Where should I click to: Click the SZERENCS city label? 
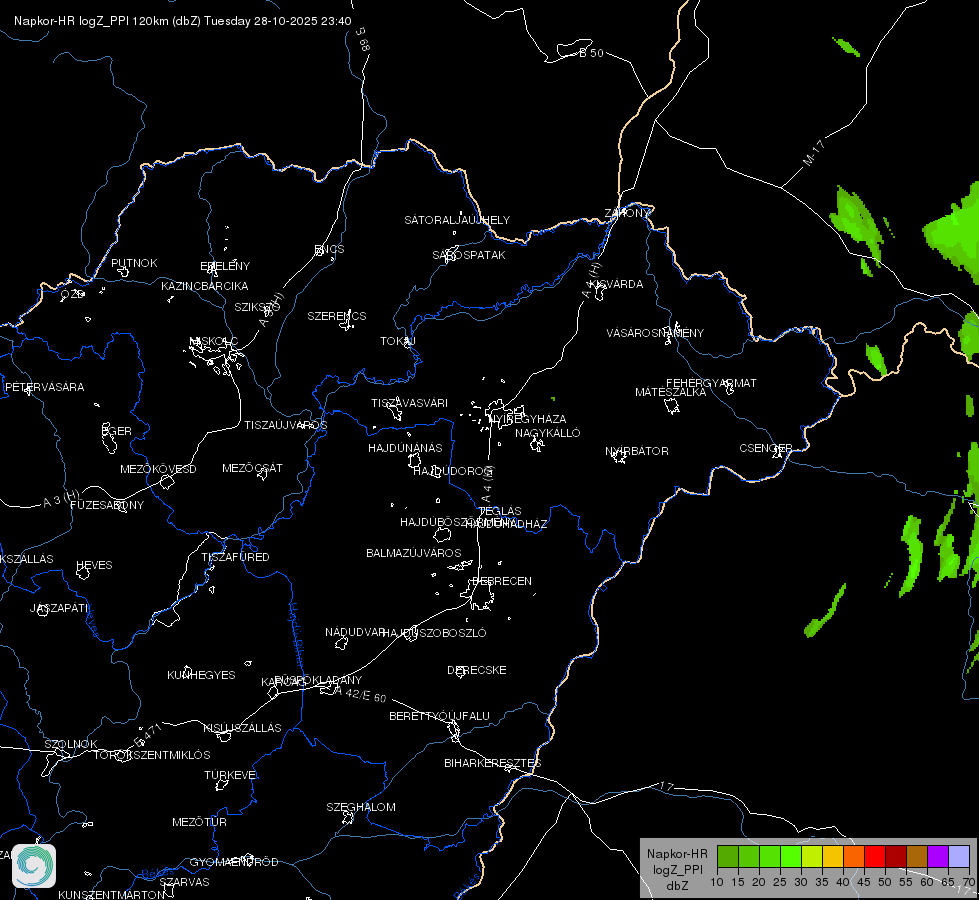click(x=337, y=316)
